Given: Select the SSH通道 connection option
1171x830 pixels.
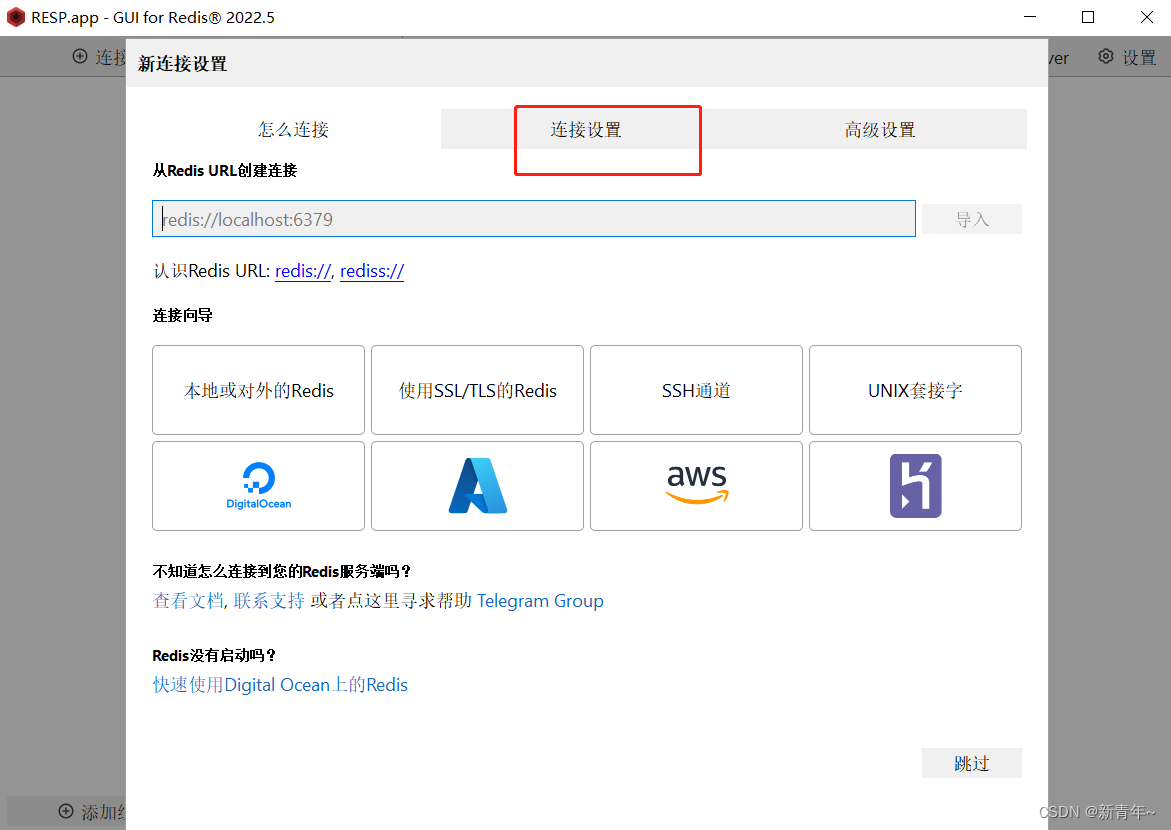Looking at the screenshot, I should click(696, 390).
